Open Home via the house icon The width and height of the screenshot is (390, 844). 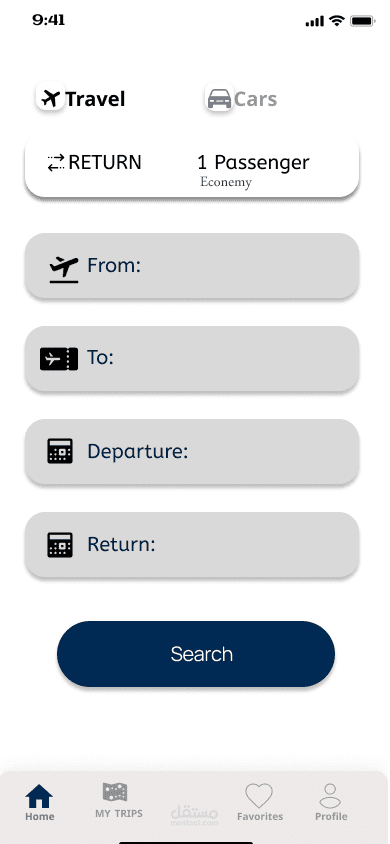pyautogui.click(x=39, y=797)
